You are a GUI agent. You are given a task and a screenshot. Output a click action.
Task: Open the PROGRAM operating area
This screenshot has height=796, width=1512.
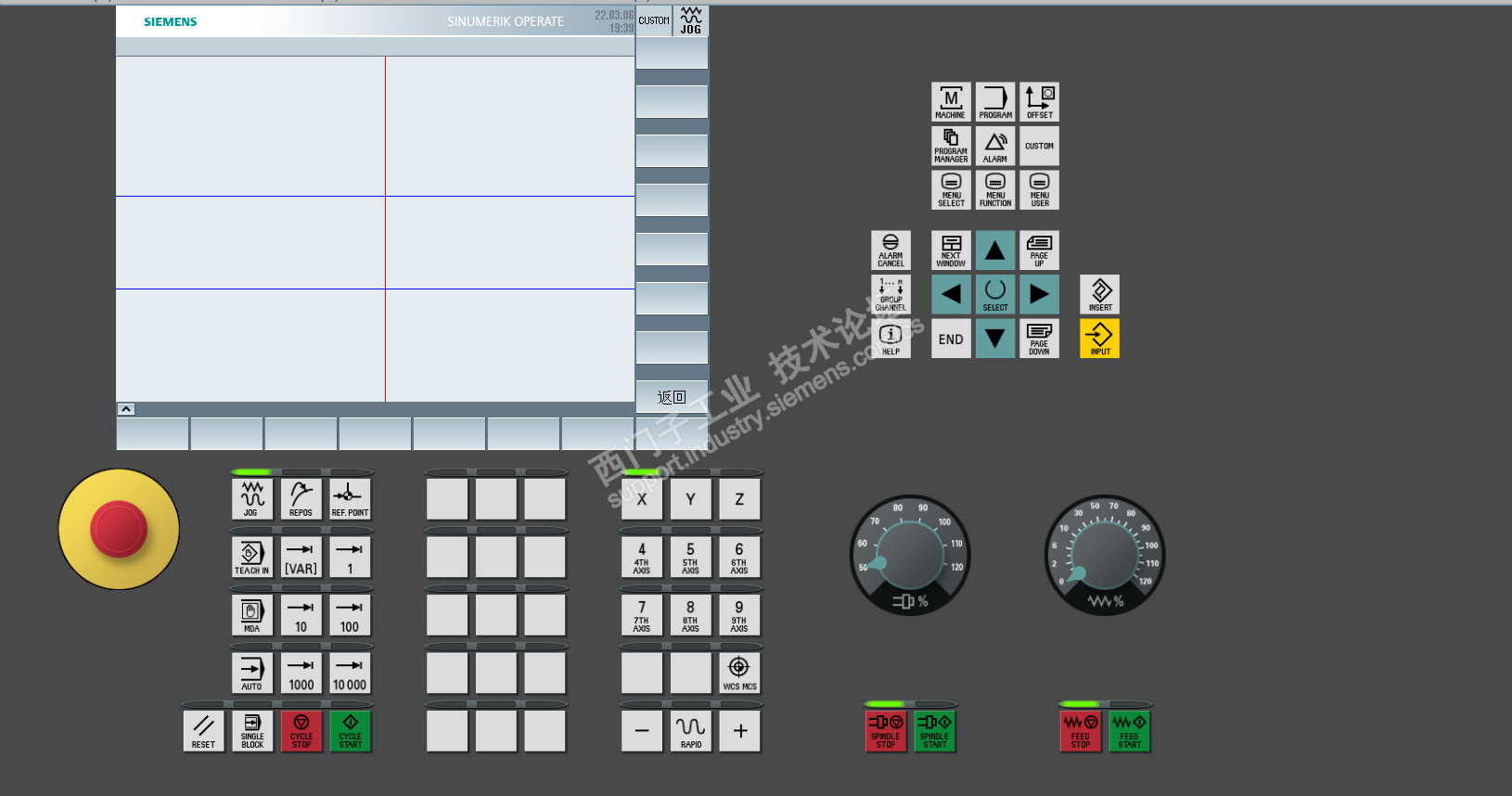(x=995, y=102)
